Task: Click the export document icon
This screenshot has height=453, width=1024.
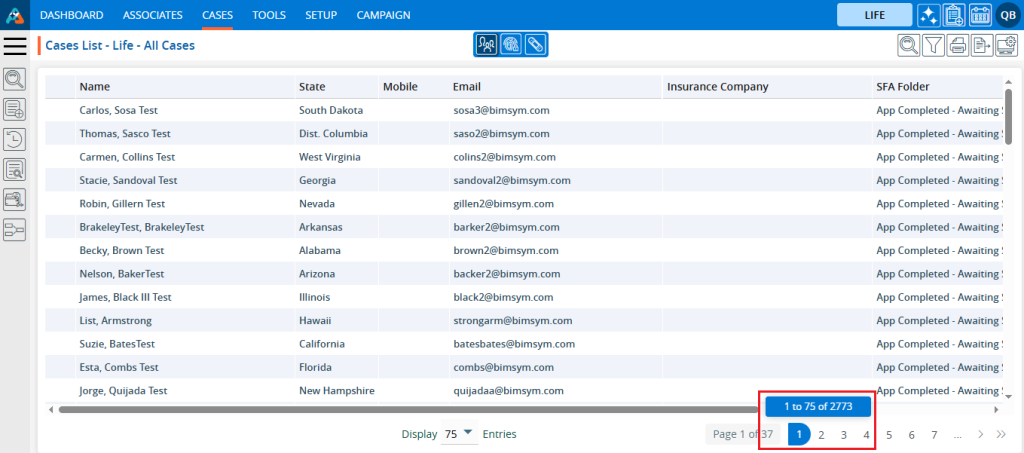Action: [981, 44]
